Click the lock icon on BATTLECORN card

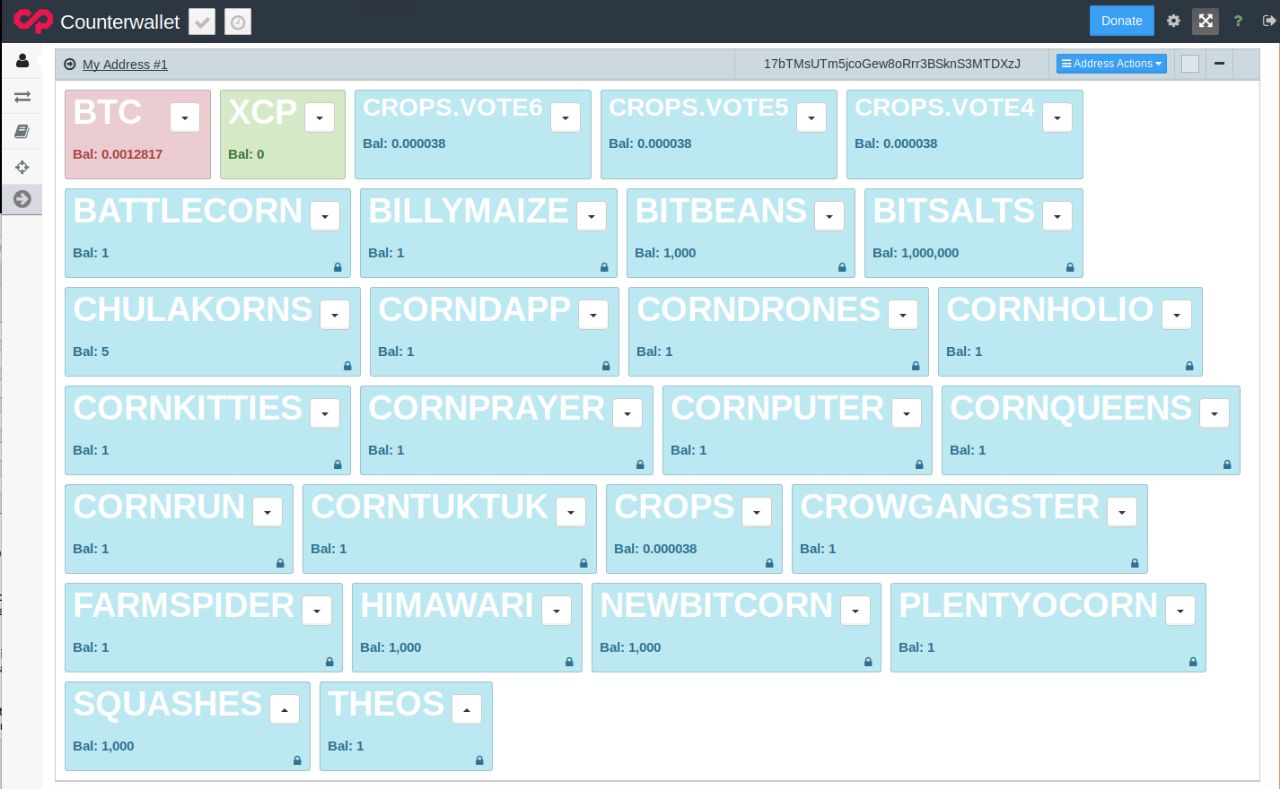[337, 267]
